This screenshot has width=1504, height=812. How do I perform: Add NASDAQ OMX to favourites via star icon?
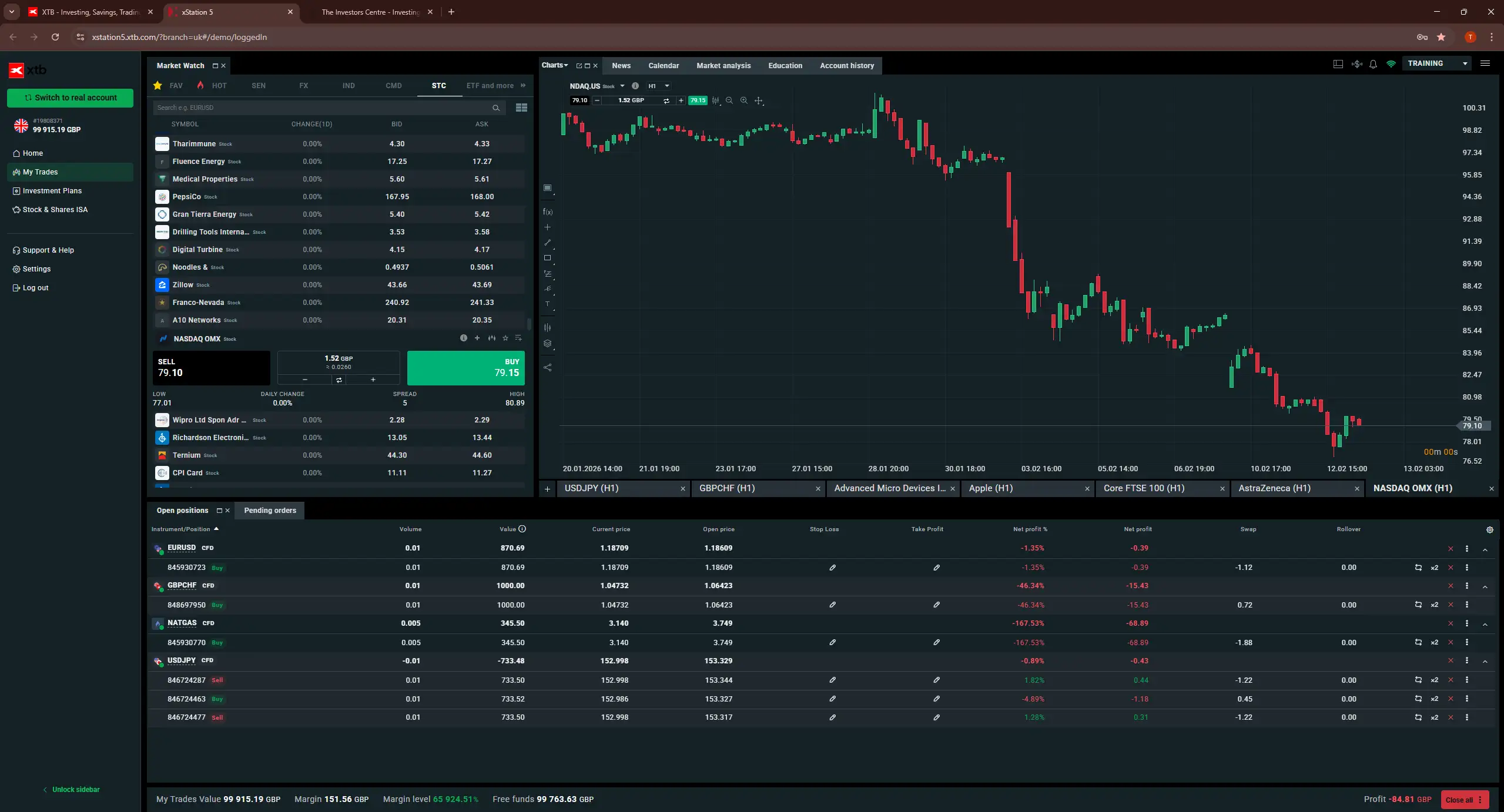(506, 338)
